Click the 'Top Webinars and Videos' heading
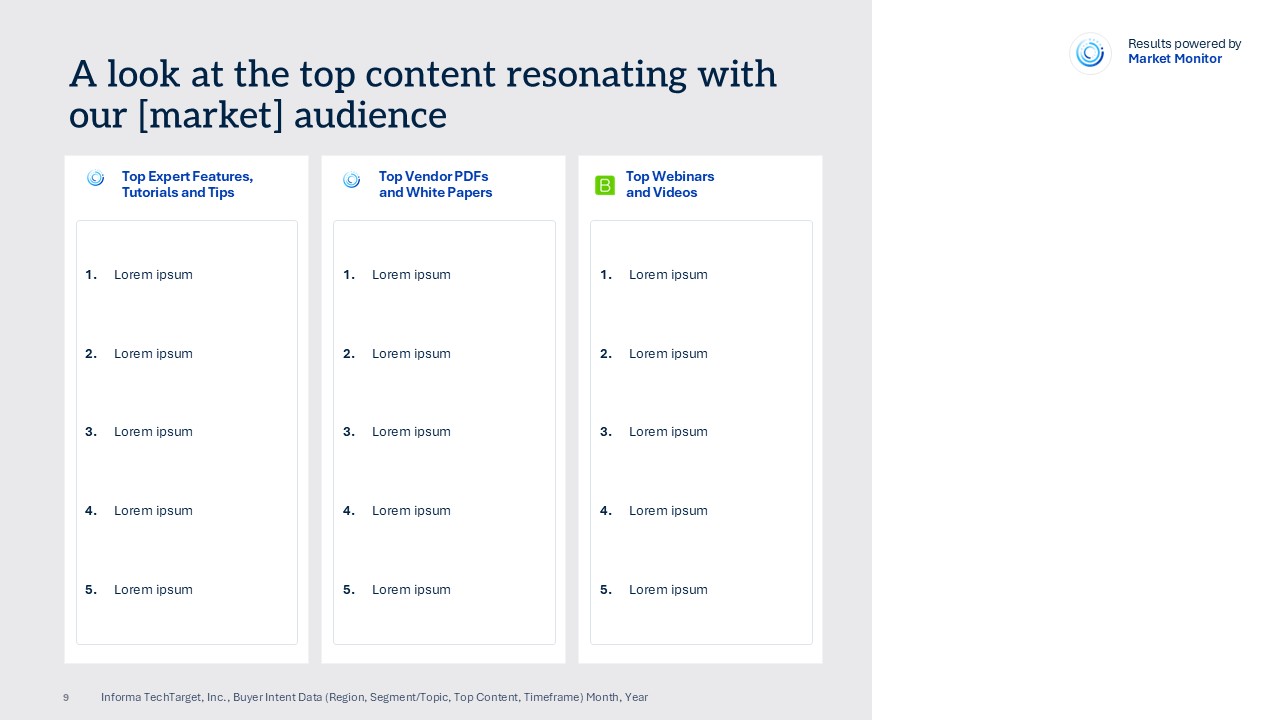 tap(670, 184)
